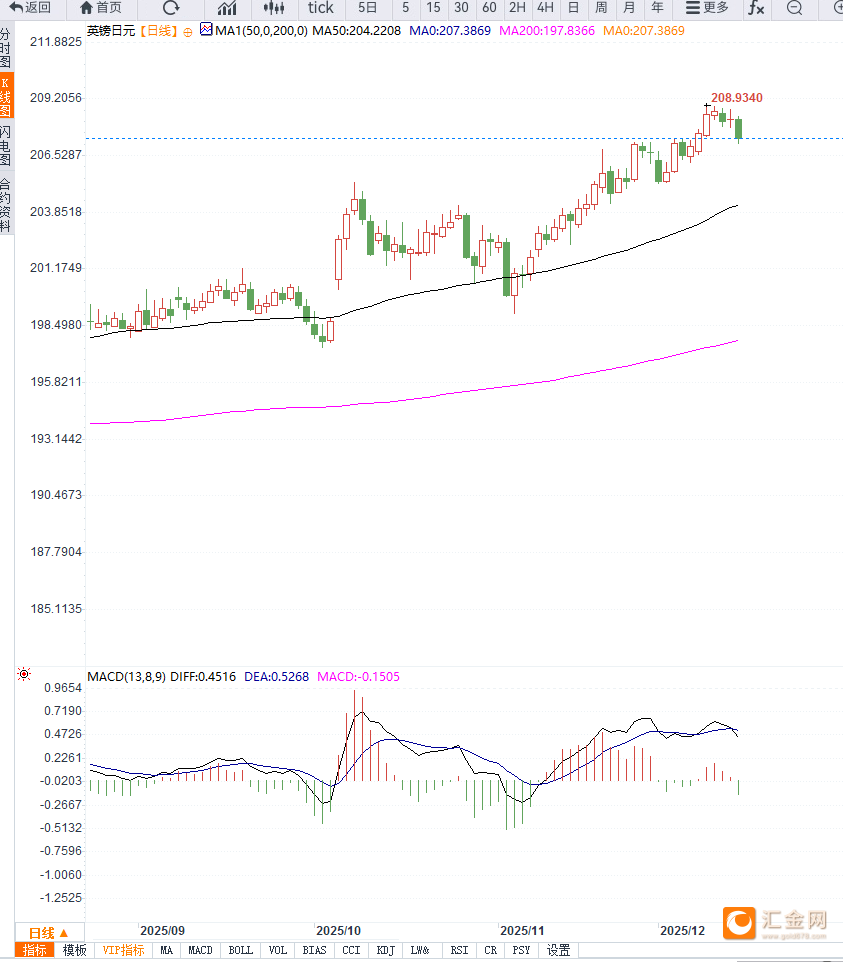The height and width of the screenshot is (962, 843).
Task: Click the 汇金网 logo link
Action: 778,920
